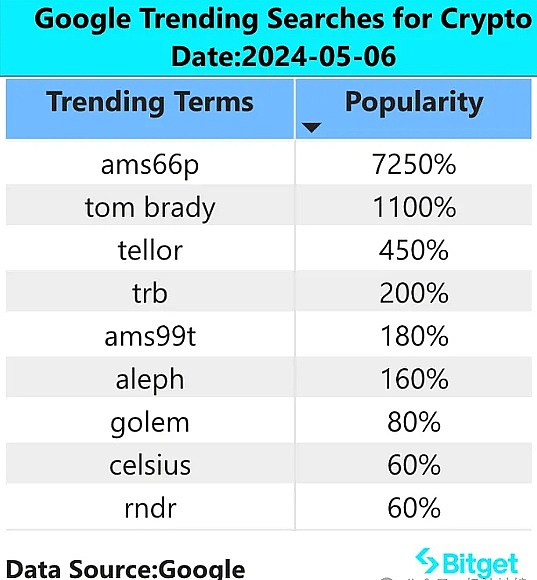Click the 180% popularity cell
537x580 pixels.
click(413, 335)
